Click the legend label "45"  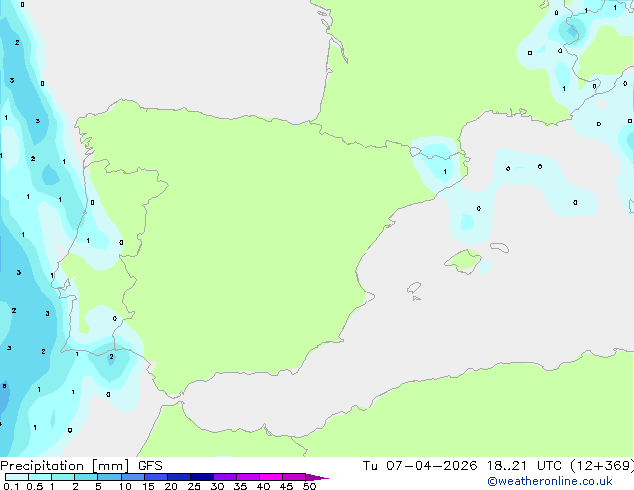[286, 486]
